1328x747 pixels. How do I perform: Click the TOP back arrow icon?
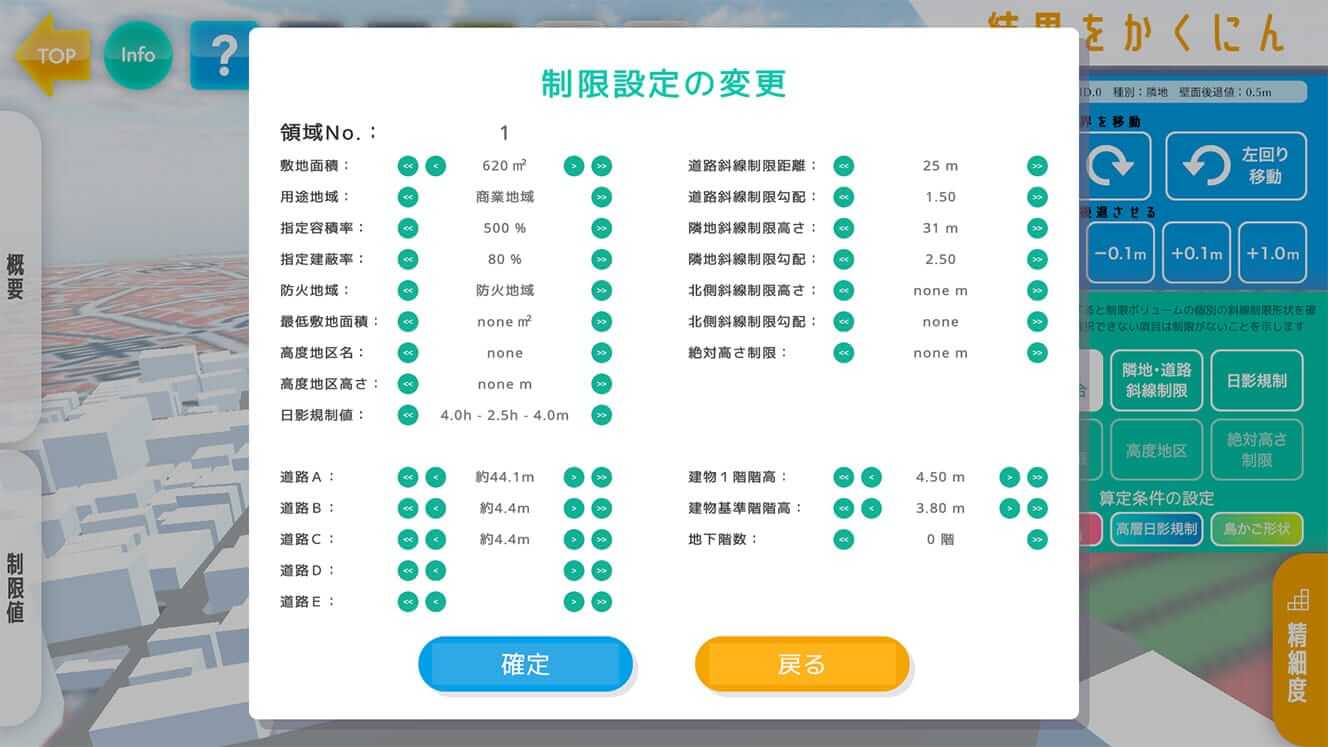coord(50,55)
